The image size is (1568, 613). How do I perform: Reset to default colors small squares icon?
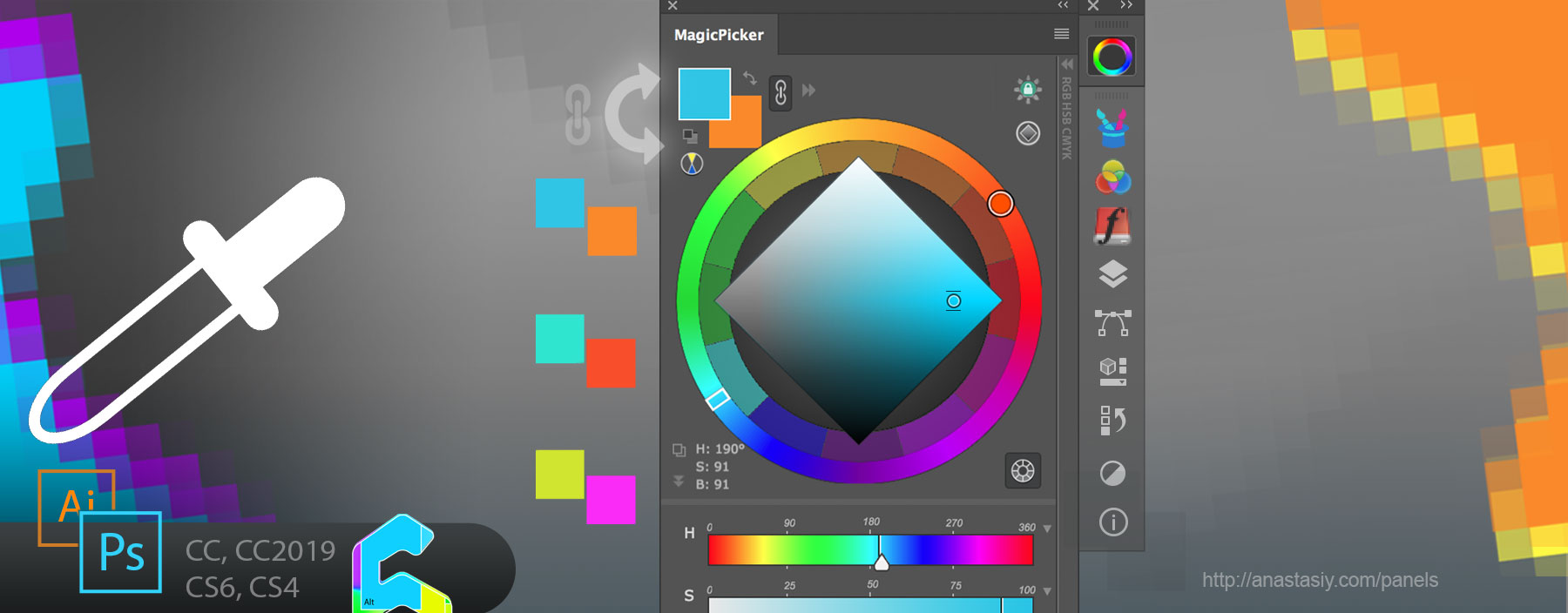[690, 136]
